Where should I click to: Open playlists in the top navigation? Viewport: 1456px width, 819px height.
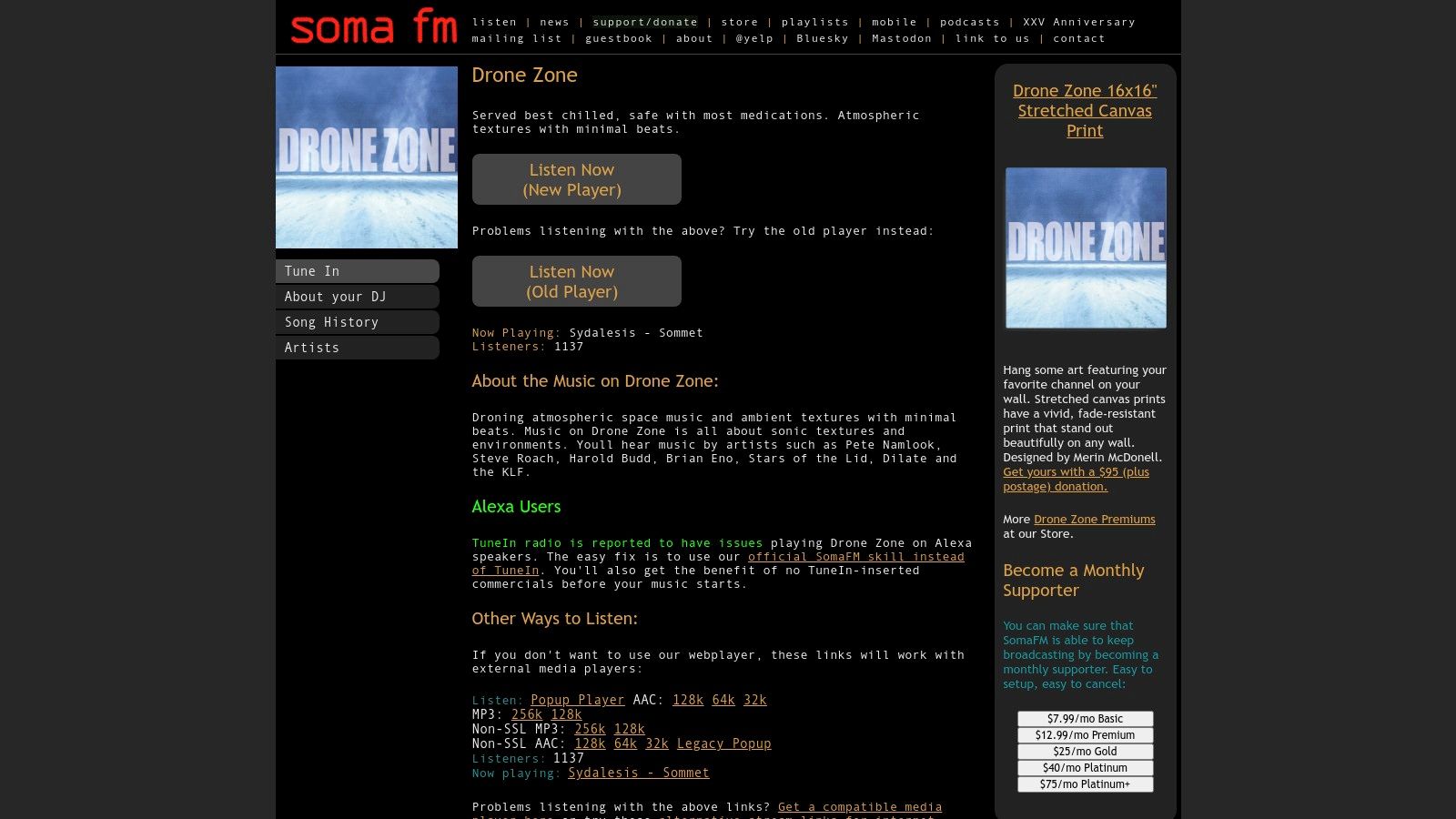point(815,22)
